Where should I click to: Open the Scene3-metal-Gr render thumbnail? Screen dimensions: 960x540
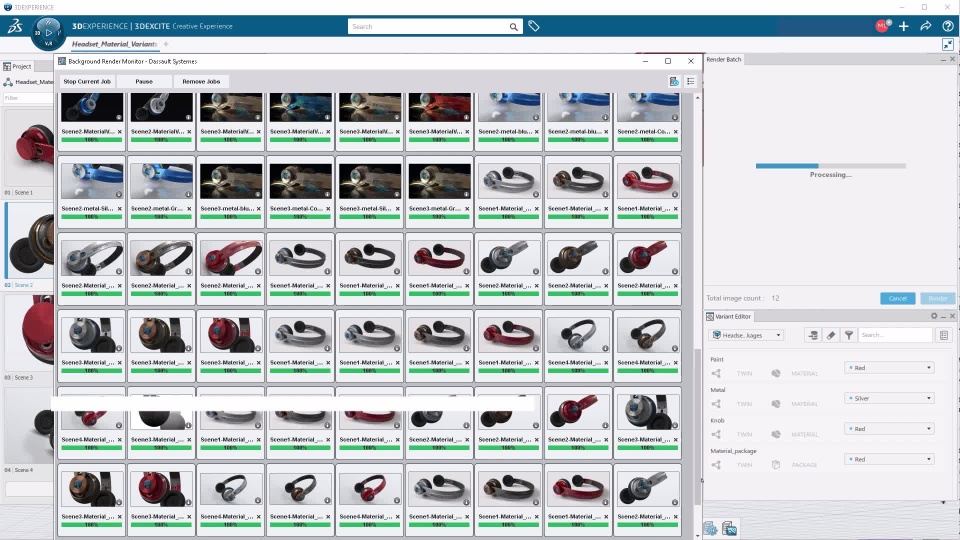pyautogui.click(x=439, y=181)
